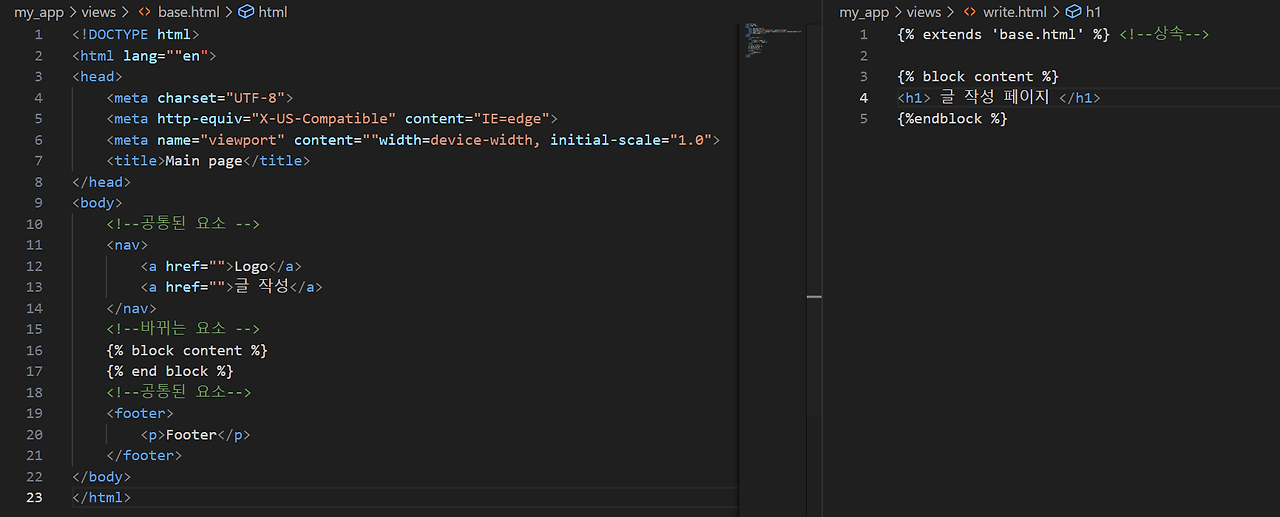Click the Main page title line
This screenshot has width=1280, height=517.
tap(209, 160)
